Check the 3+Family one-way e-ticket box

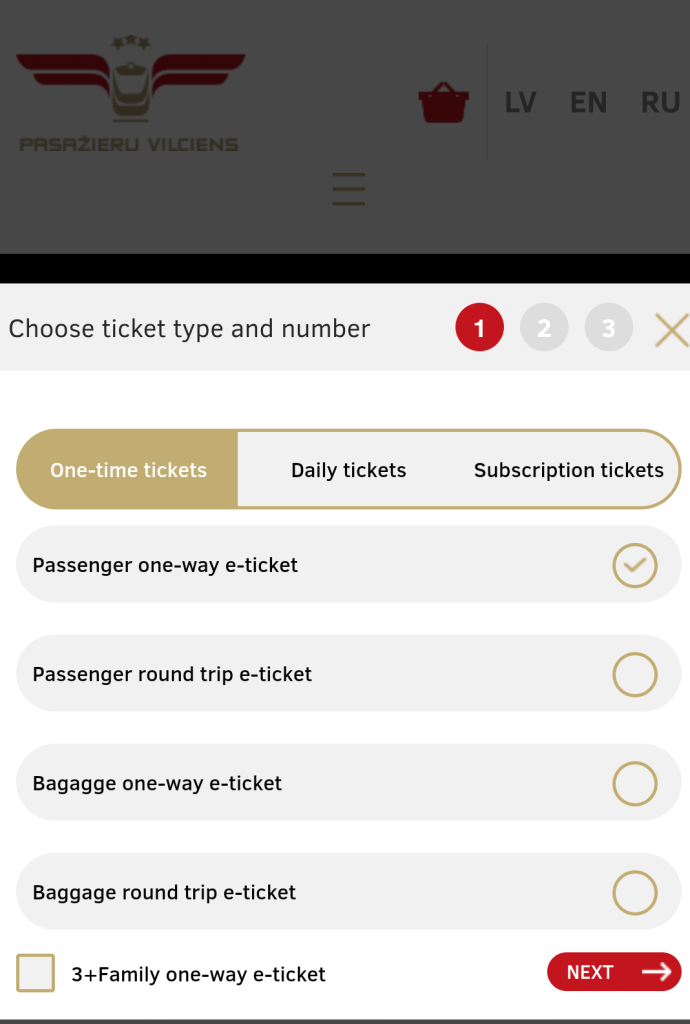(x=36, y=973)
